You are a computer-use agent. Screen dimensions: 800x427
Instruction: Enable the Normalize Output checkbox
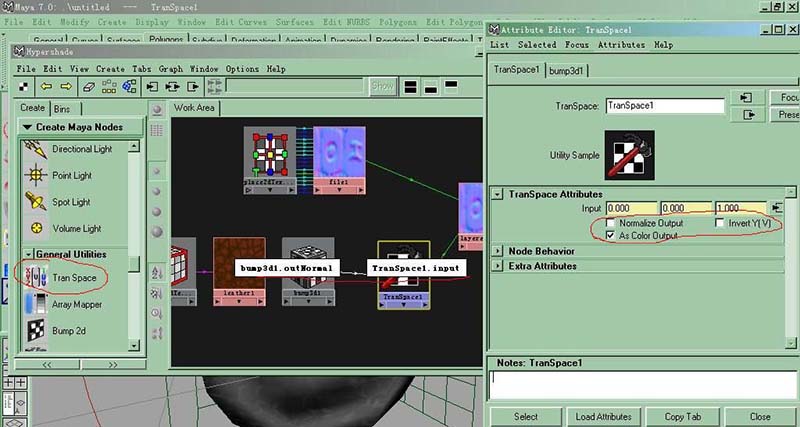coord(610,223)
